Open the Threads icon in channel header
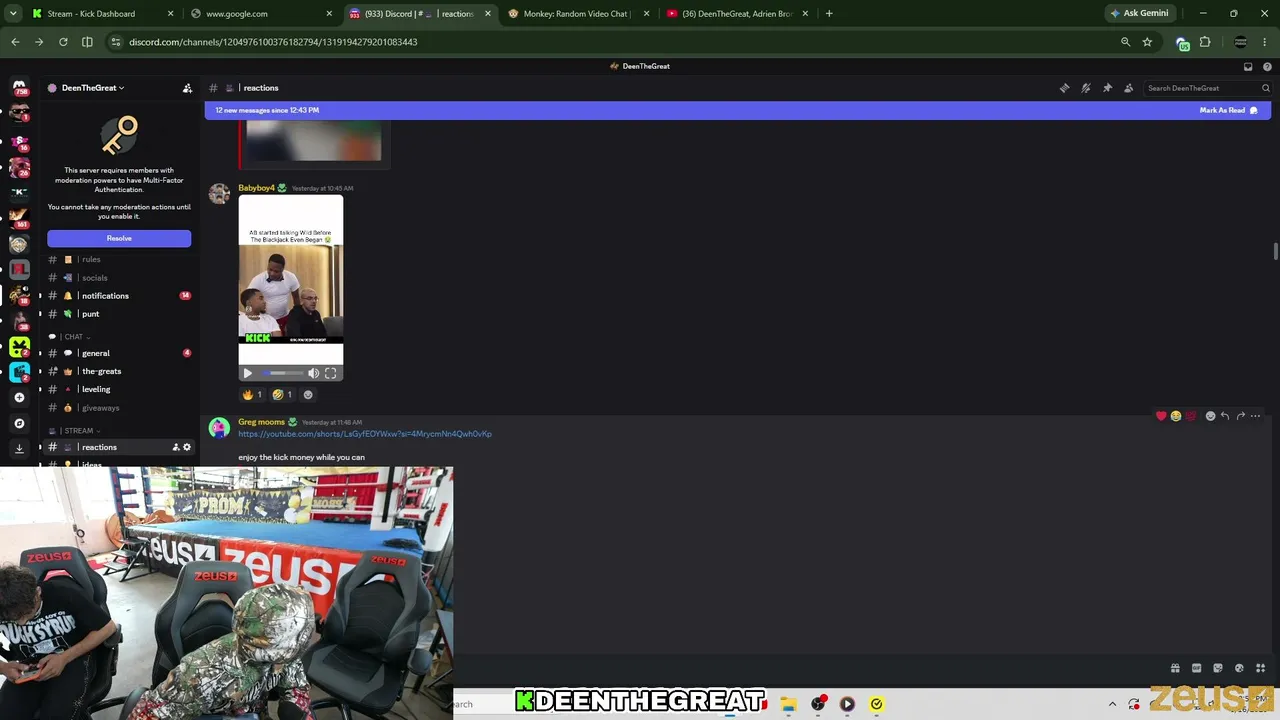 (x=1064, y=88)
